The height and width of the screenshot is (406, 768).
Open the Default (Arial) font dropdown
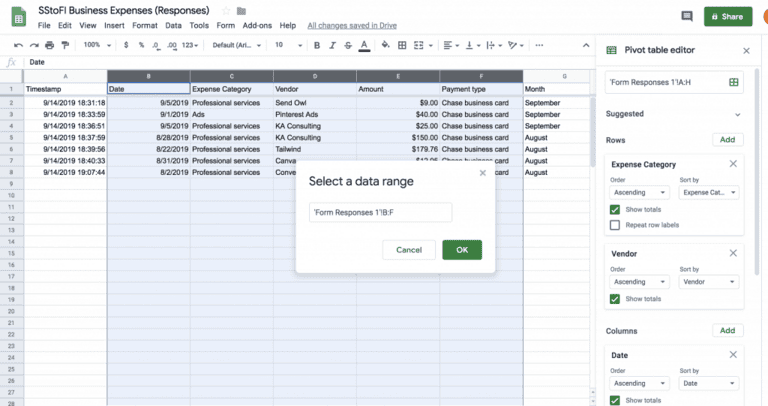pos(236,45)
